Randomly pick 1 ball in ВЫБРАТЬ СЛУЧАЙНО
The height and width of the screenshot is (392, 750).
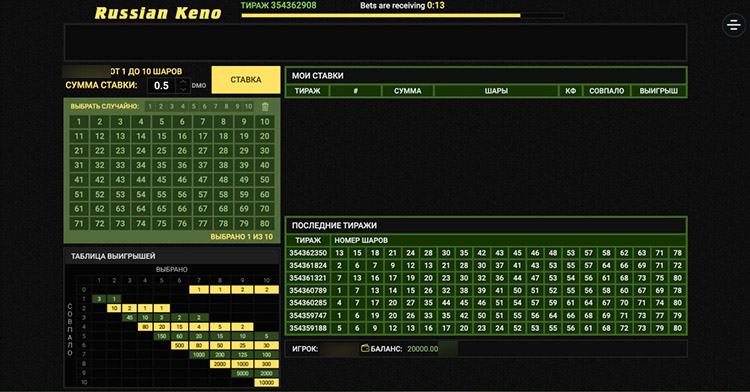(150, 106)
